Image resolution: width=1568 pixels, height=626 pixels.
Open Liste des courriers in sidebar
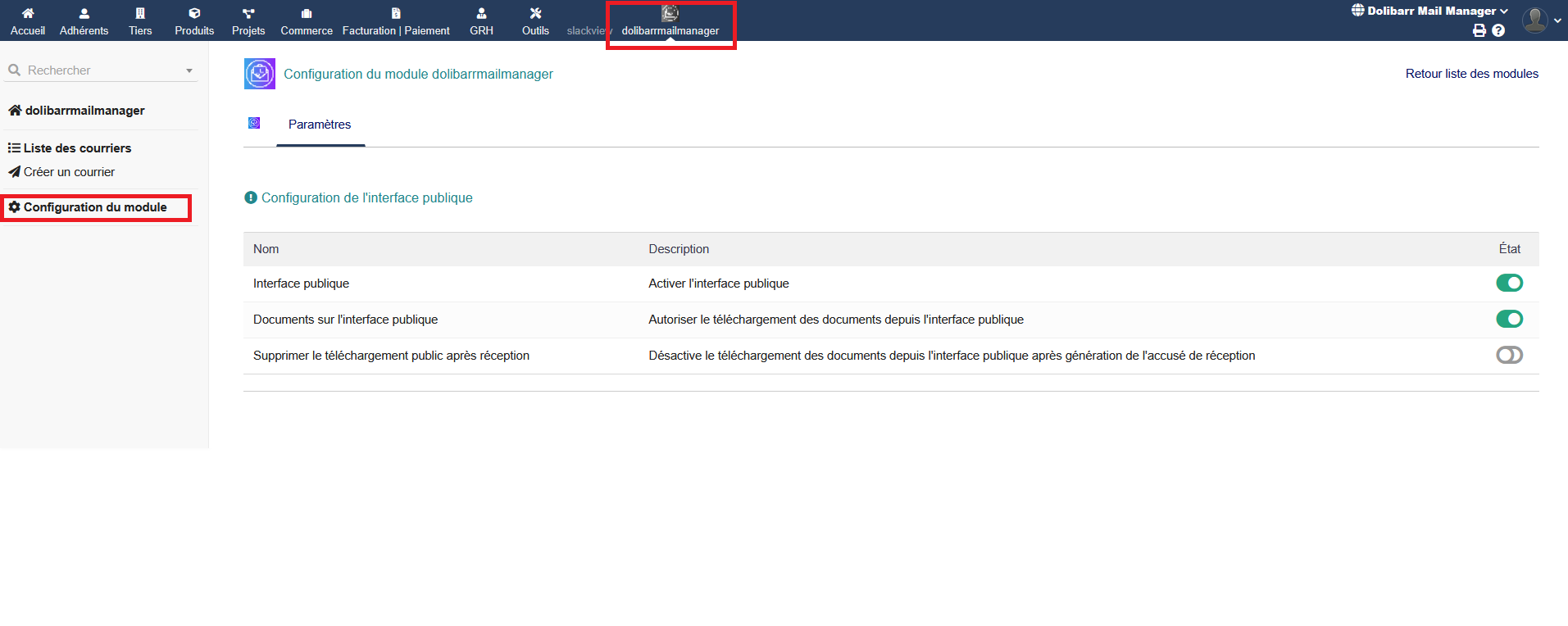point(77,148)
